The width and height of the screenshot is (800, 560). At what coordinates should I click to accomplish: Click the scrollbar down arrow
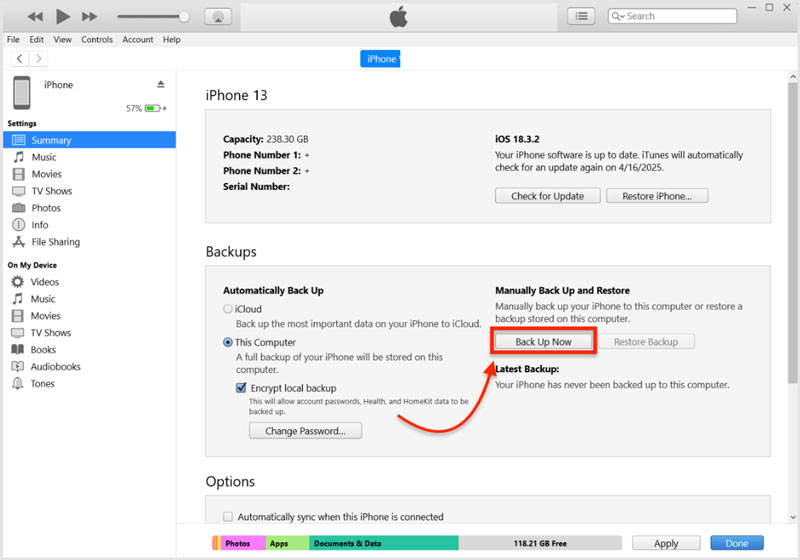coord(792,517)
